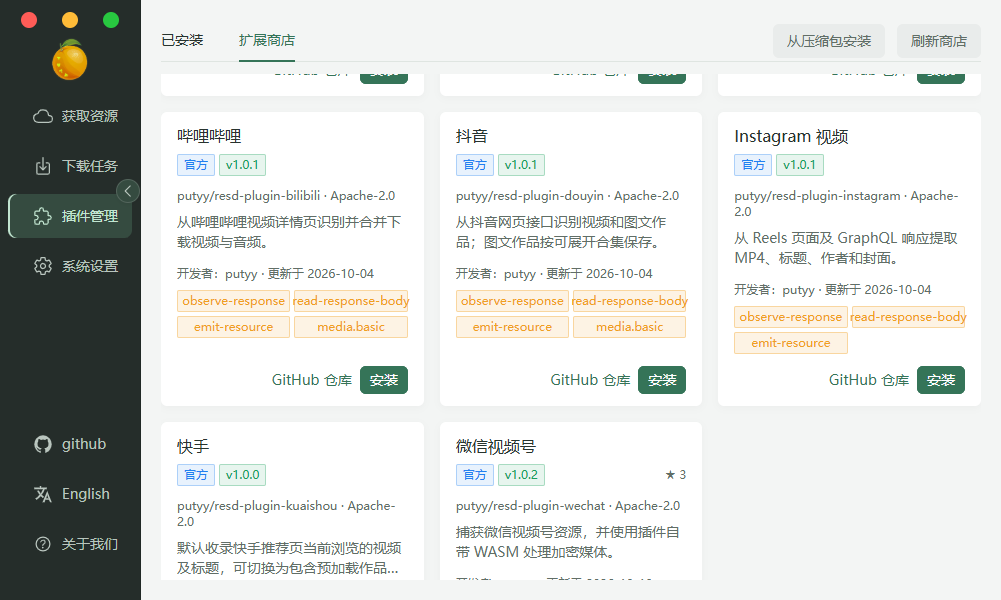Open the 系统设置 menu item

[70, 266]
